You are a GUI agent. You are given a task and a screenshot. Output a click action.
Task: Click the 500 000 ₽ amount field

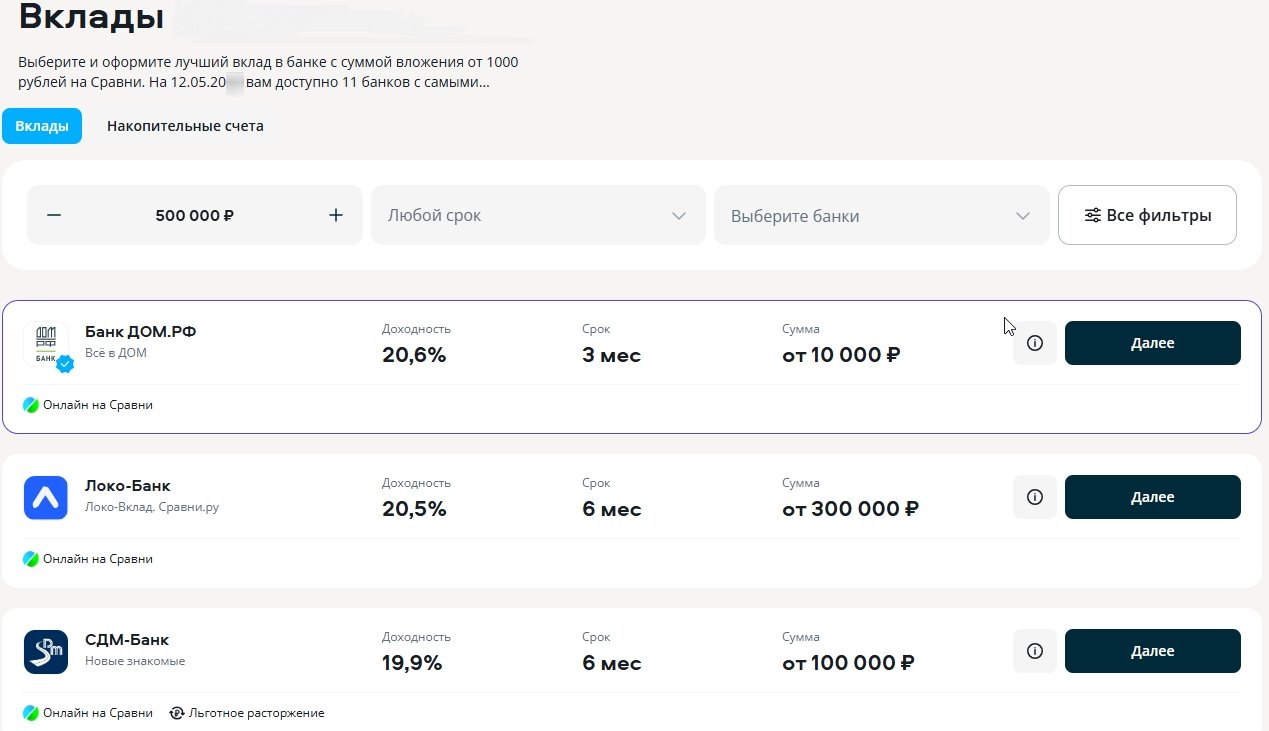tap(195, 215)
